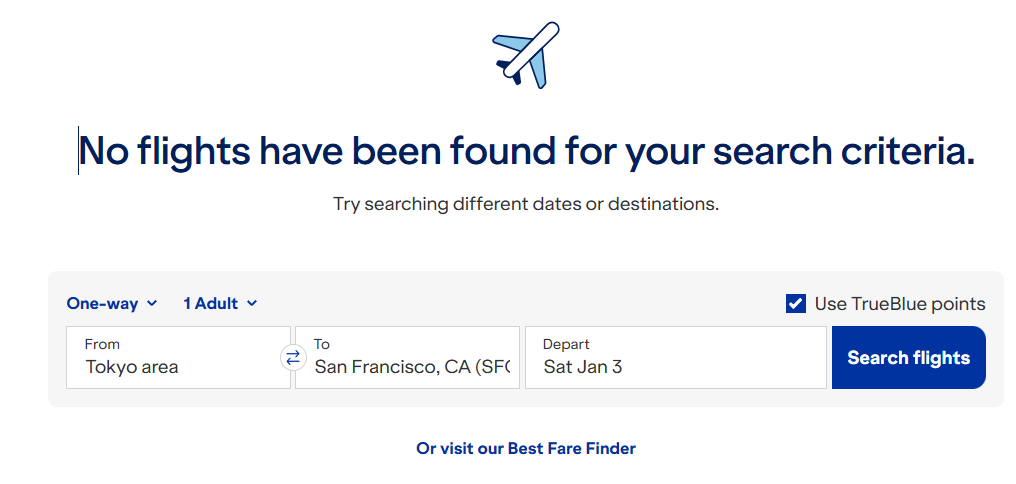Select the "Tokyo area" origin text
1016x484 pixels.
click(x=132, y=367)
